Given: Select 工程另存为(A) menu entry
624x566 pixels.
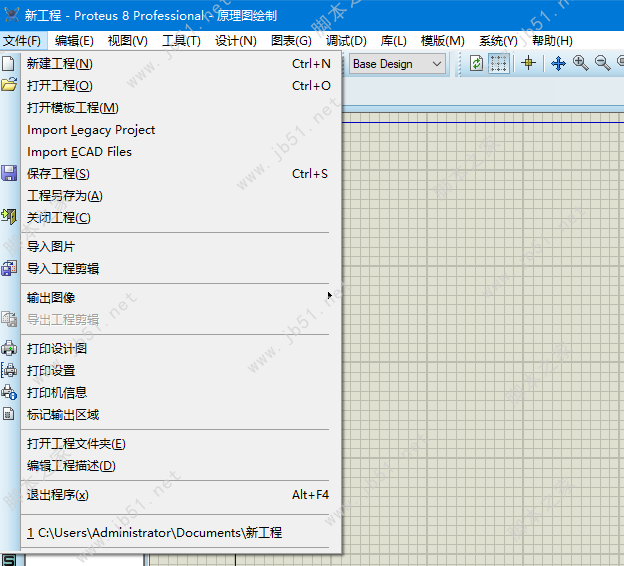Looking at the screenshot, I should click(x=181, y=195).
